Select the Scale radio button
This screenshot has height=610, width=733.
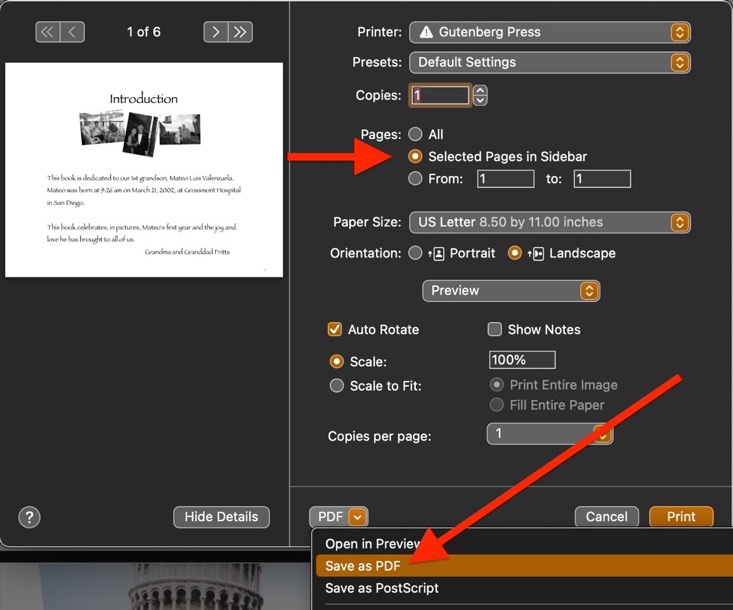tap(337, 361)
